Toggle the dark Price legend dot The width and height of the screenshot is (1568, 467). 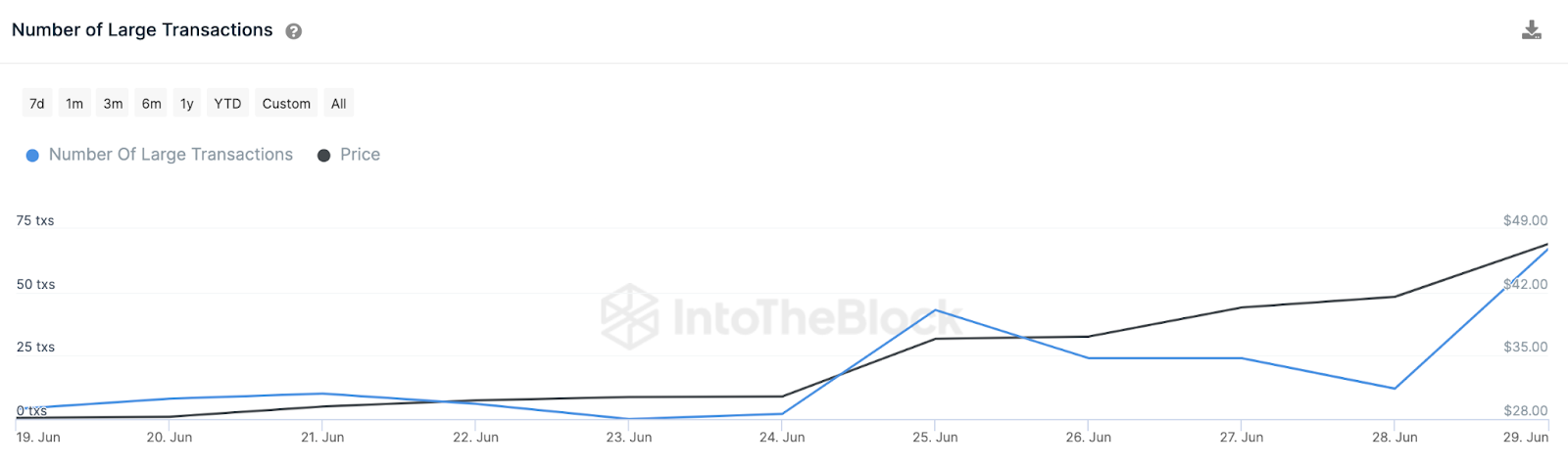coord(324,156)
